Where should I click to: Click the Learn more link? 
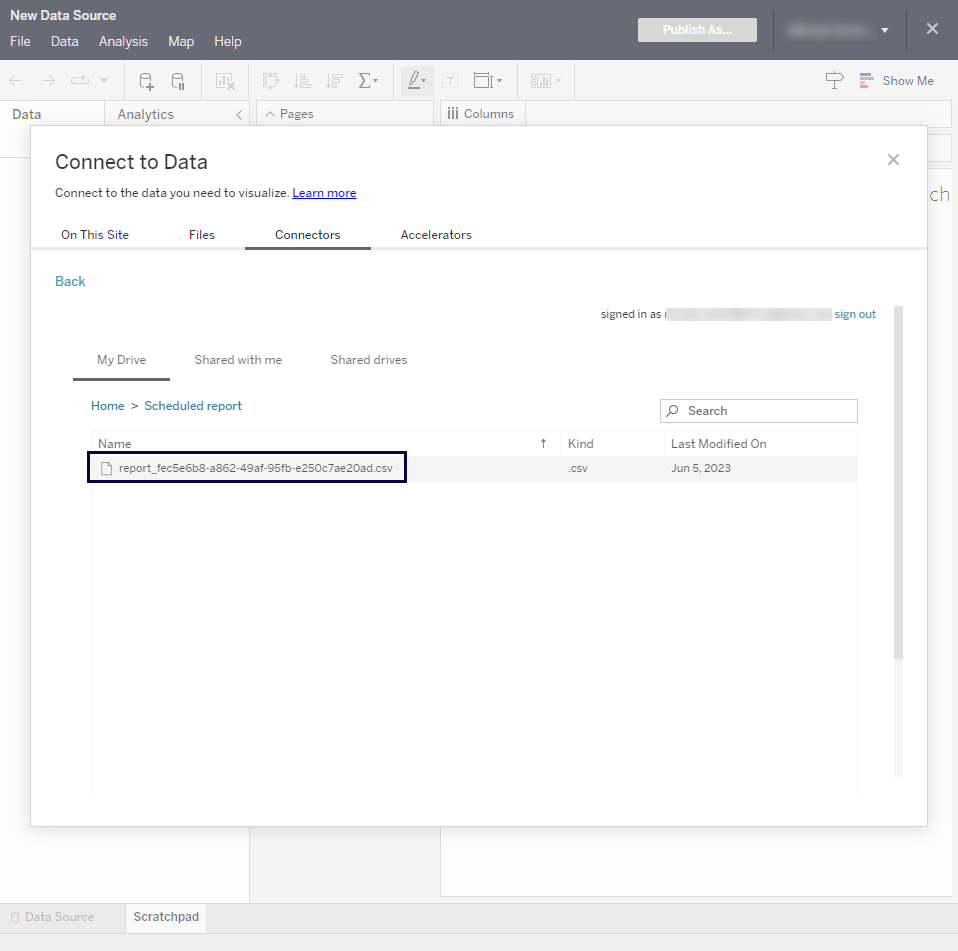pos(324,193)
